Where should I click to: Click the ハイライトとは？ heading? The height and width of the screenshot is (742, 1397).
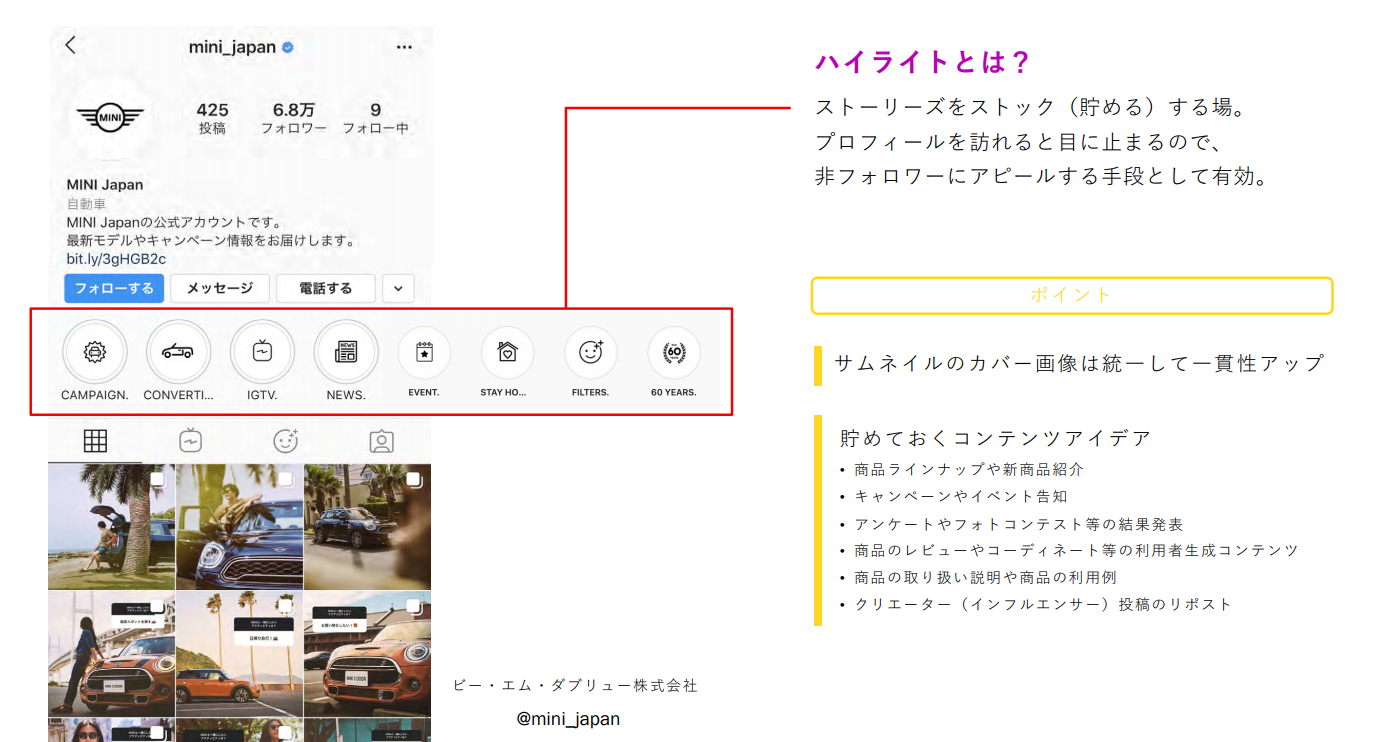(922, 62)
